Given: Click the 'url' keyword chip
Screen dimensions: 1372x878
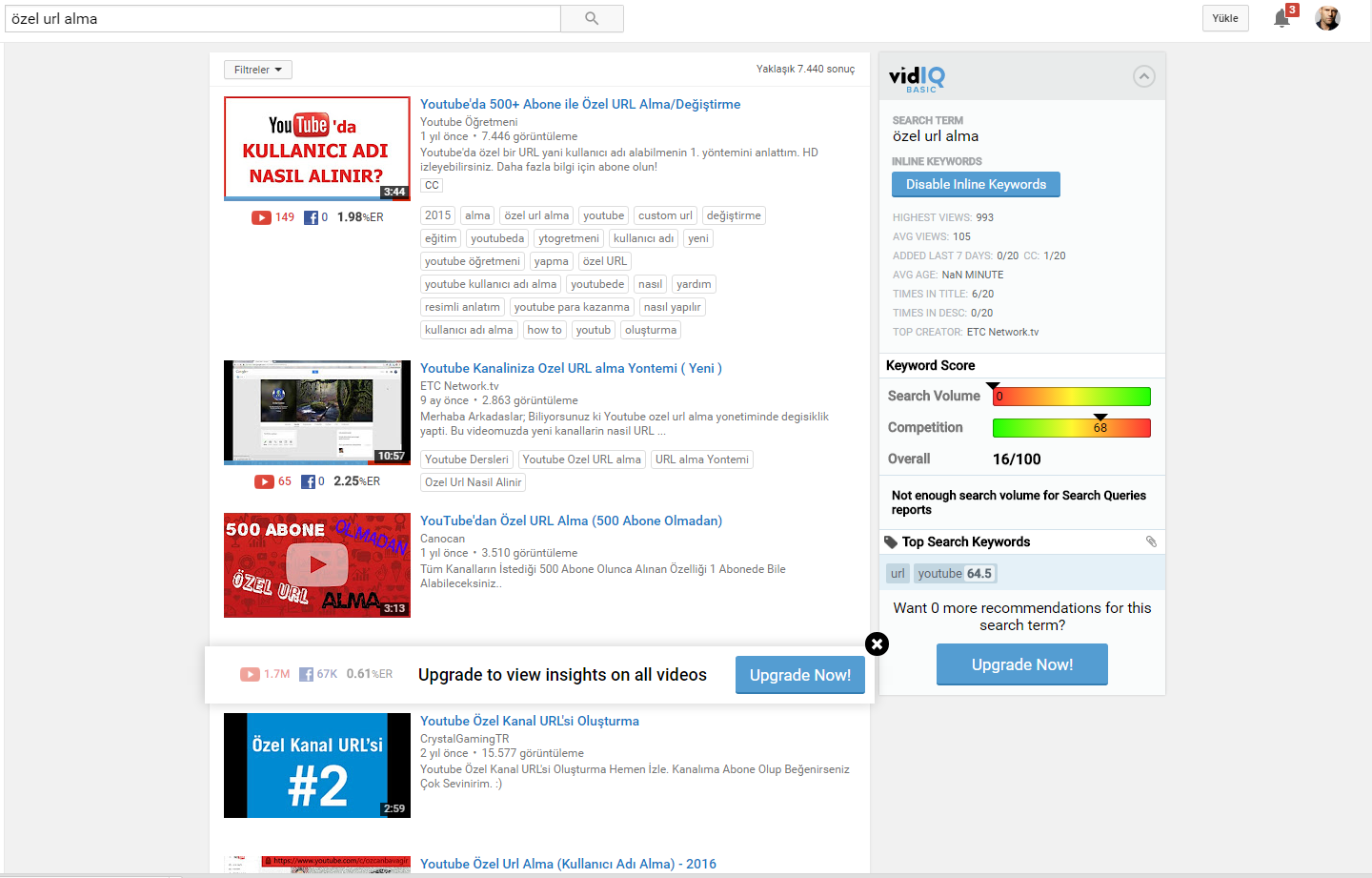Looking at the screenshot, I should [x=898, y=574].
